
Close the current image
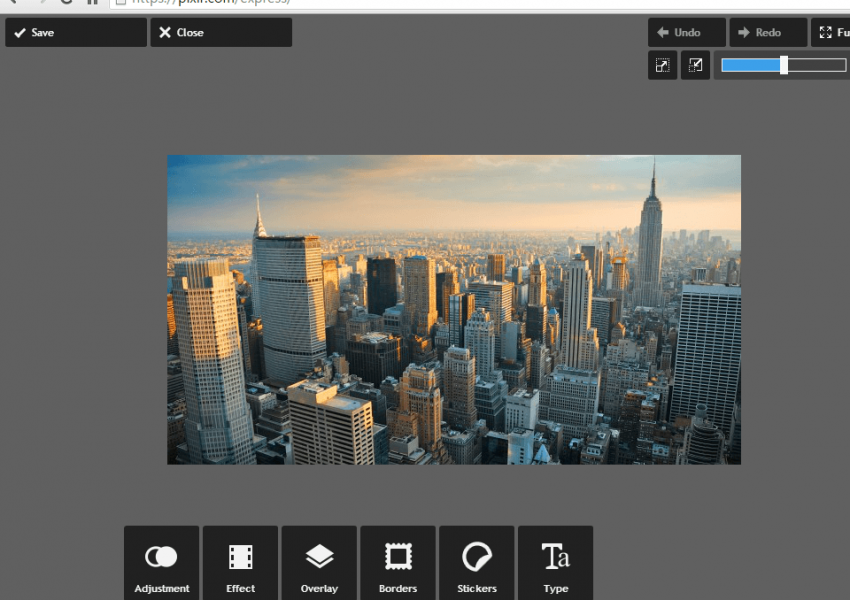coord(221,32)
